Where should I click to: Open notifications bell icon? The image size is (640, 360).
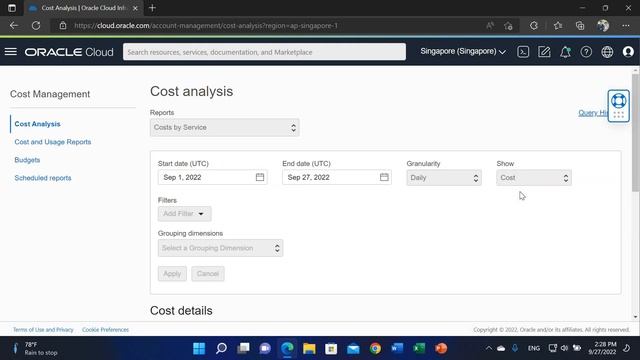click(x=565, y=52)
